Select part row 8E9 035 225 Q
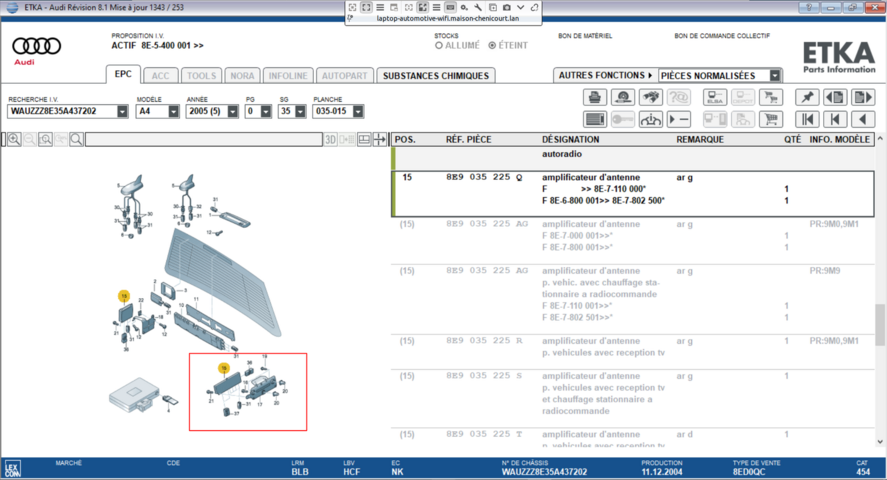This screenshot has width=887, height=480. point(633,194)
